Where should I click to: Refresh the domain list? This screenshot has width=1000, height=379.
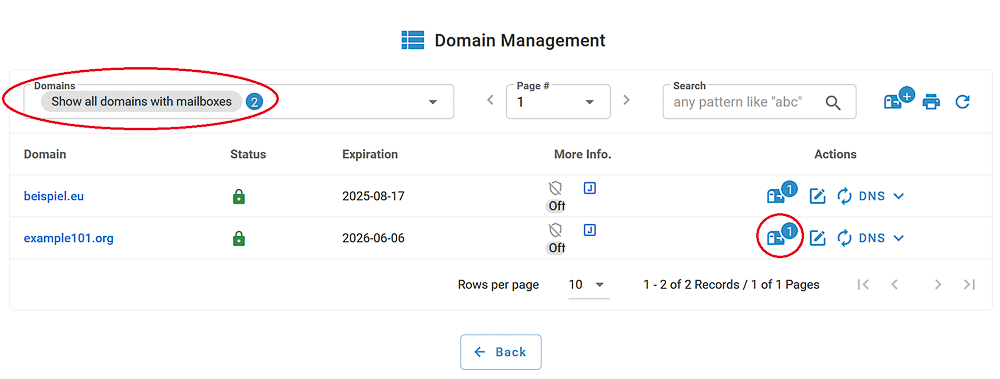[962, 101]
